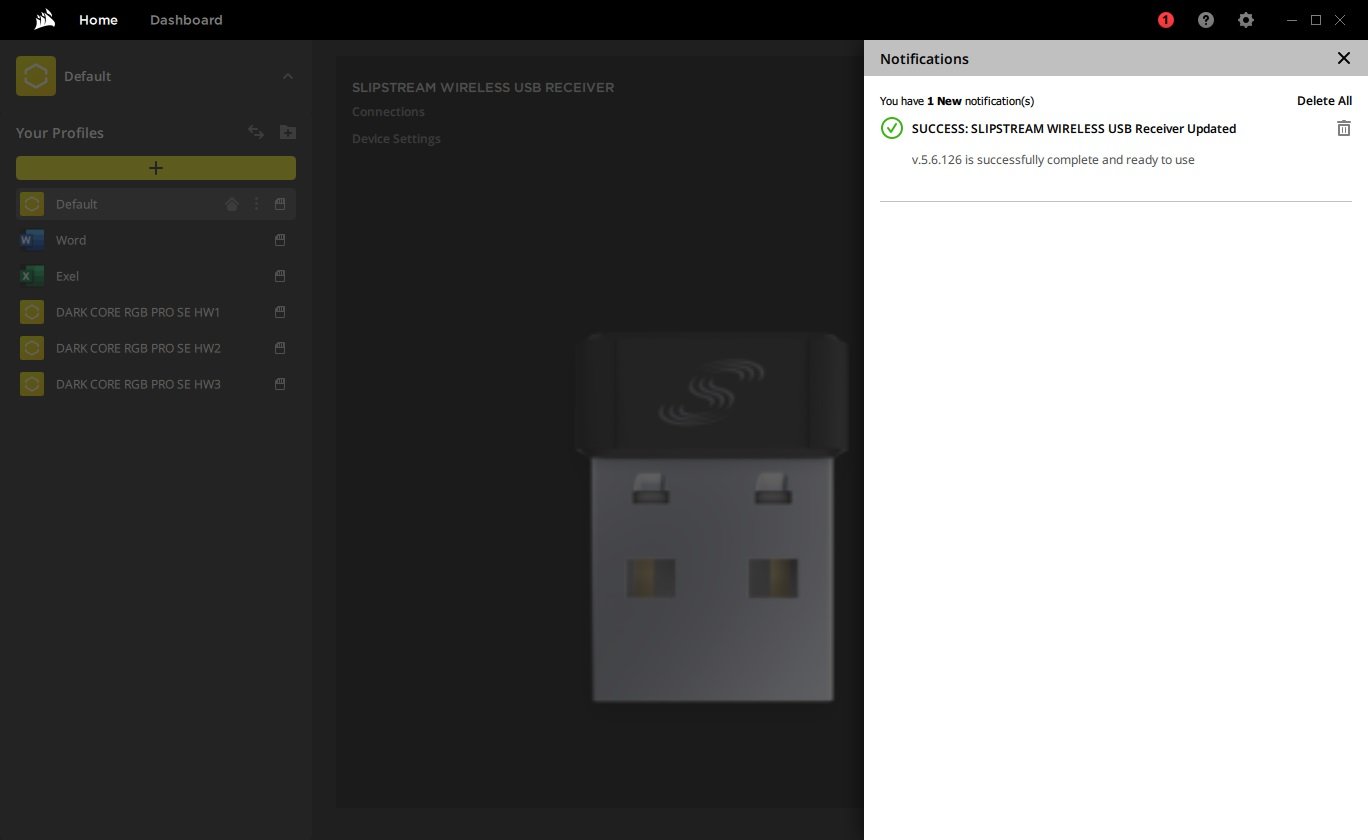The image size is (1368, 840).
Task: Open Device Settings for the receiver
Action: 396,139
